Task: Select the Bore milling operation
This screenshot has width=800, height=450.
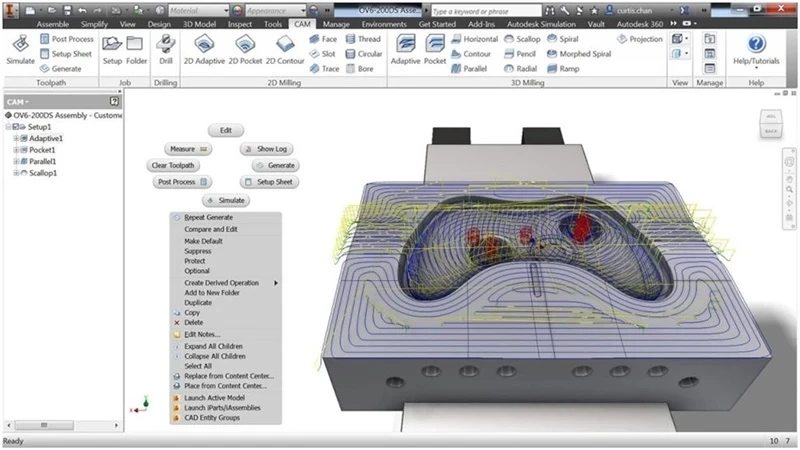Action: point(360,68)
